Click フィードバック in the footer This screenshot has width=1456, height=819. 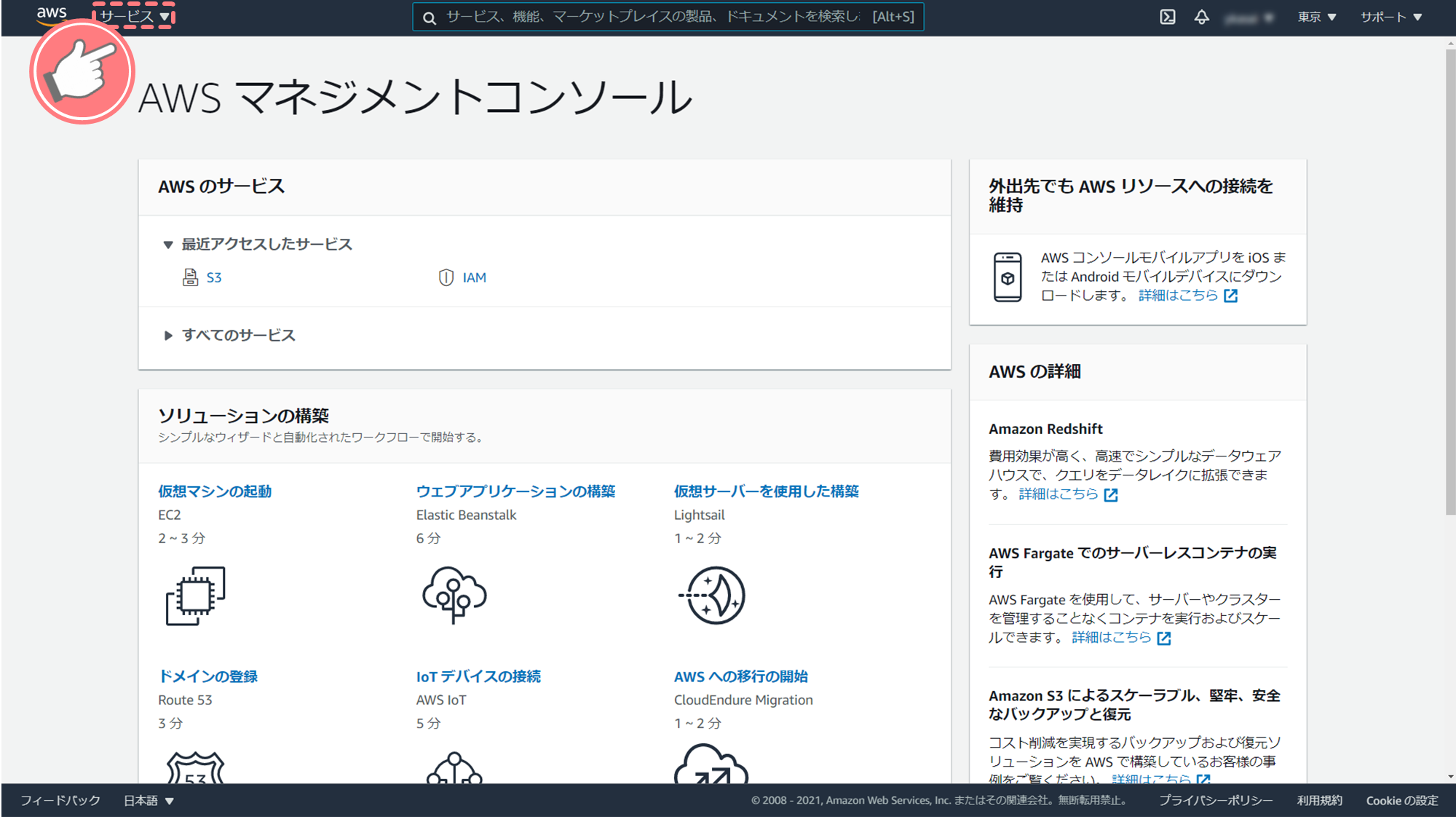pos(60,801)
